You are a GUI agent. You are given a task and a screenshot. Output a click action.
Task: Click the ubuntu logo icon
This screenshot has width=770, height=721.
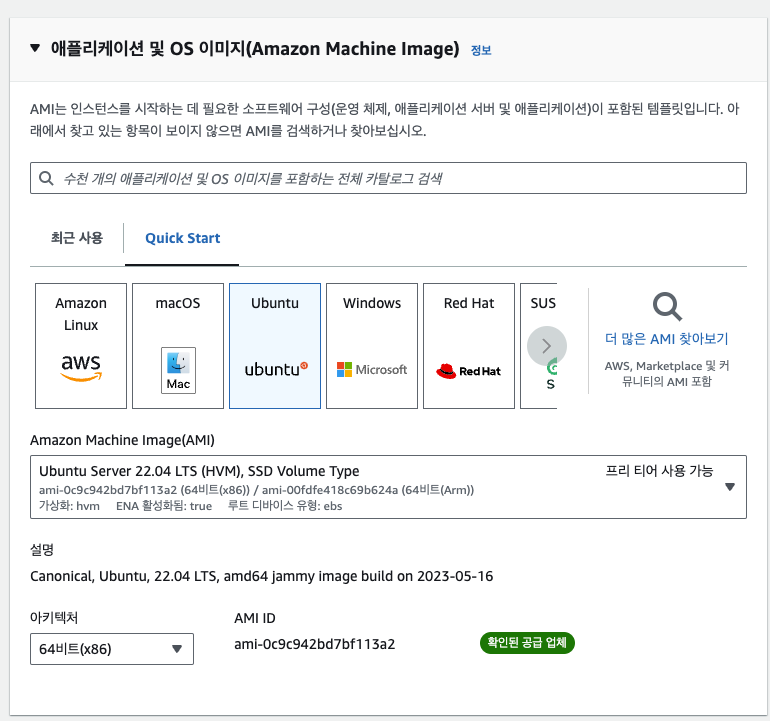tap(276, 369)
